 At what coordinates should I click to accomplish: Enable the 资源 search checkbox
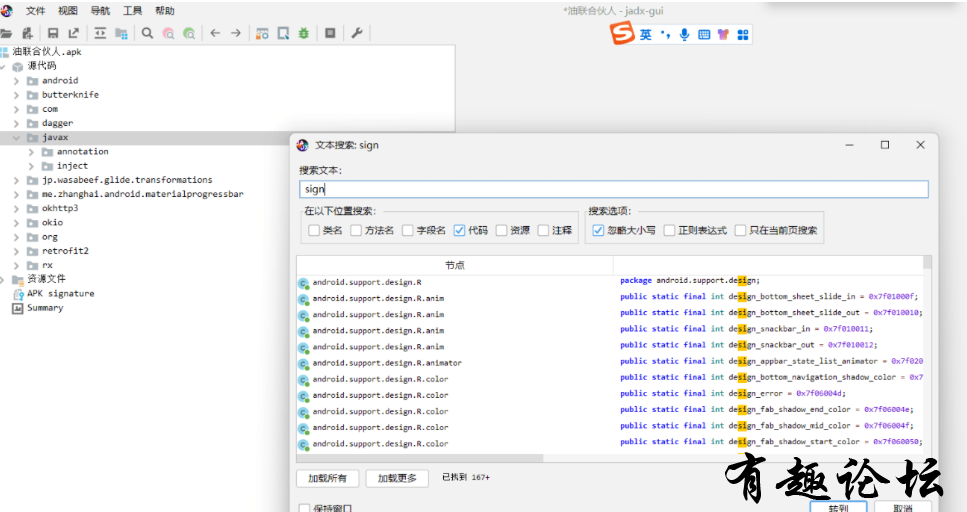501,230
